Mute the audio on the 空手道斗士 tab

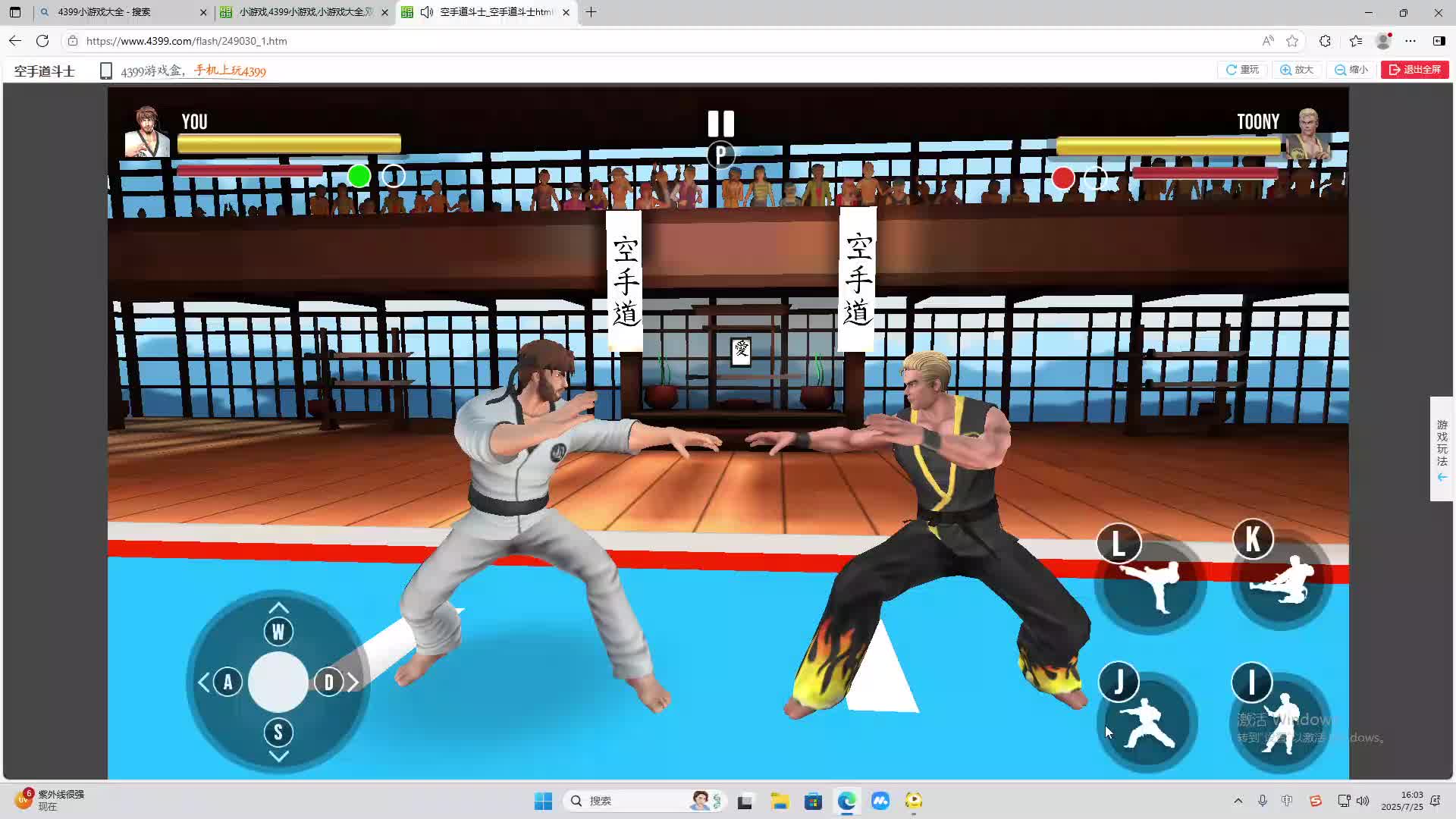pos(427,12)
